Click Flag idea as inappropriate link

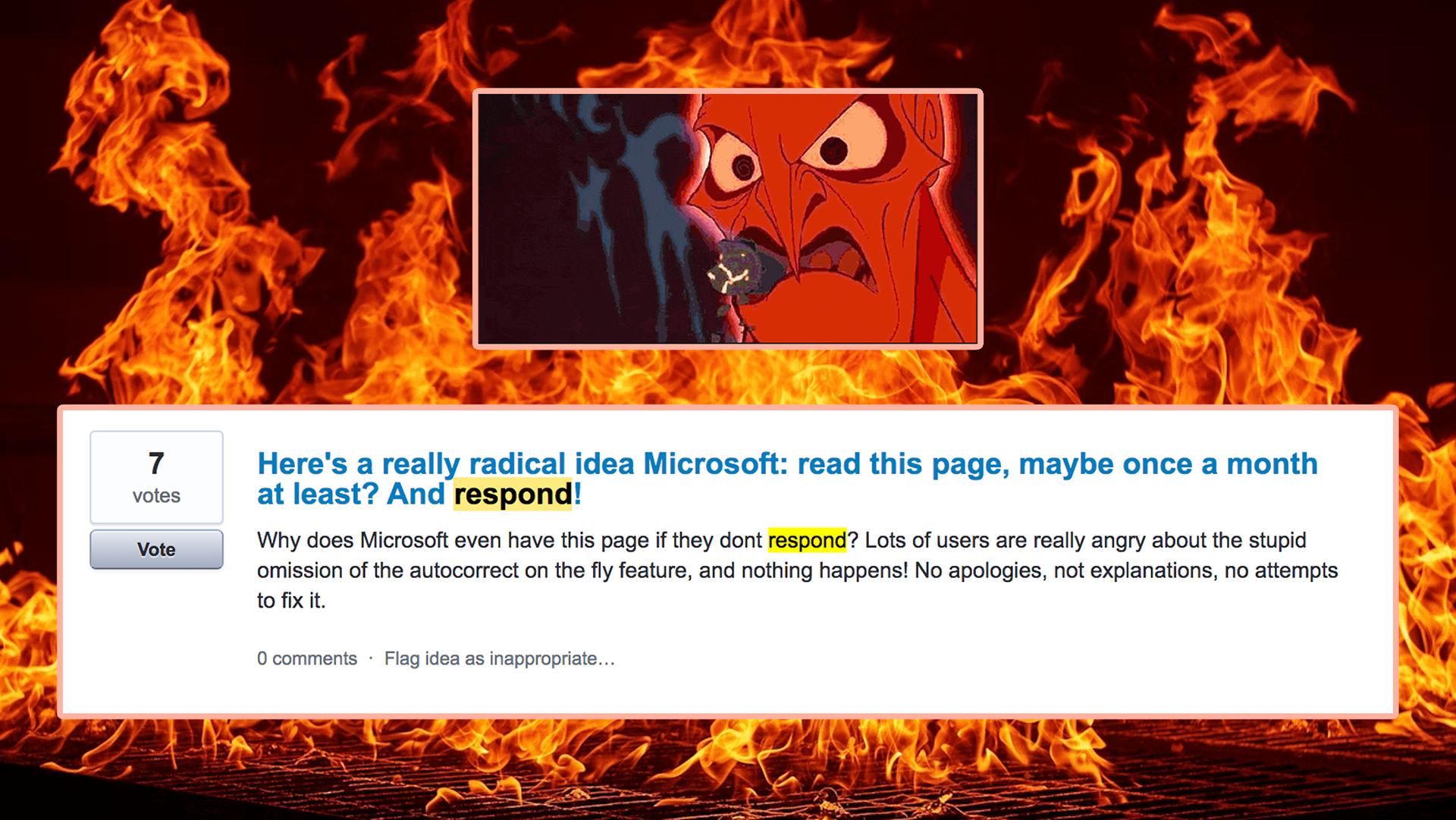click(499, 658)
